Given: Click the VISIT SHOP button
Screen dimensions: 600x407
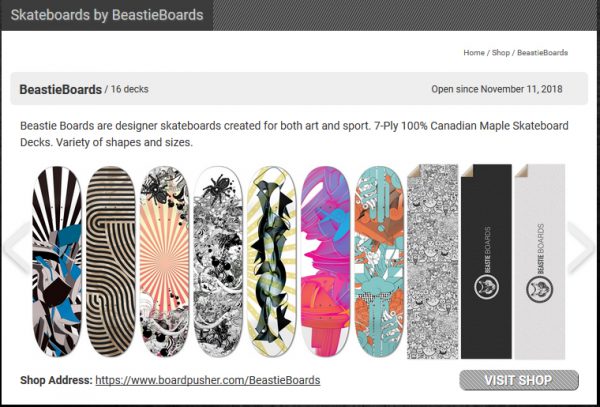Looking at the screenshot, I should click(x=519, y=380).
